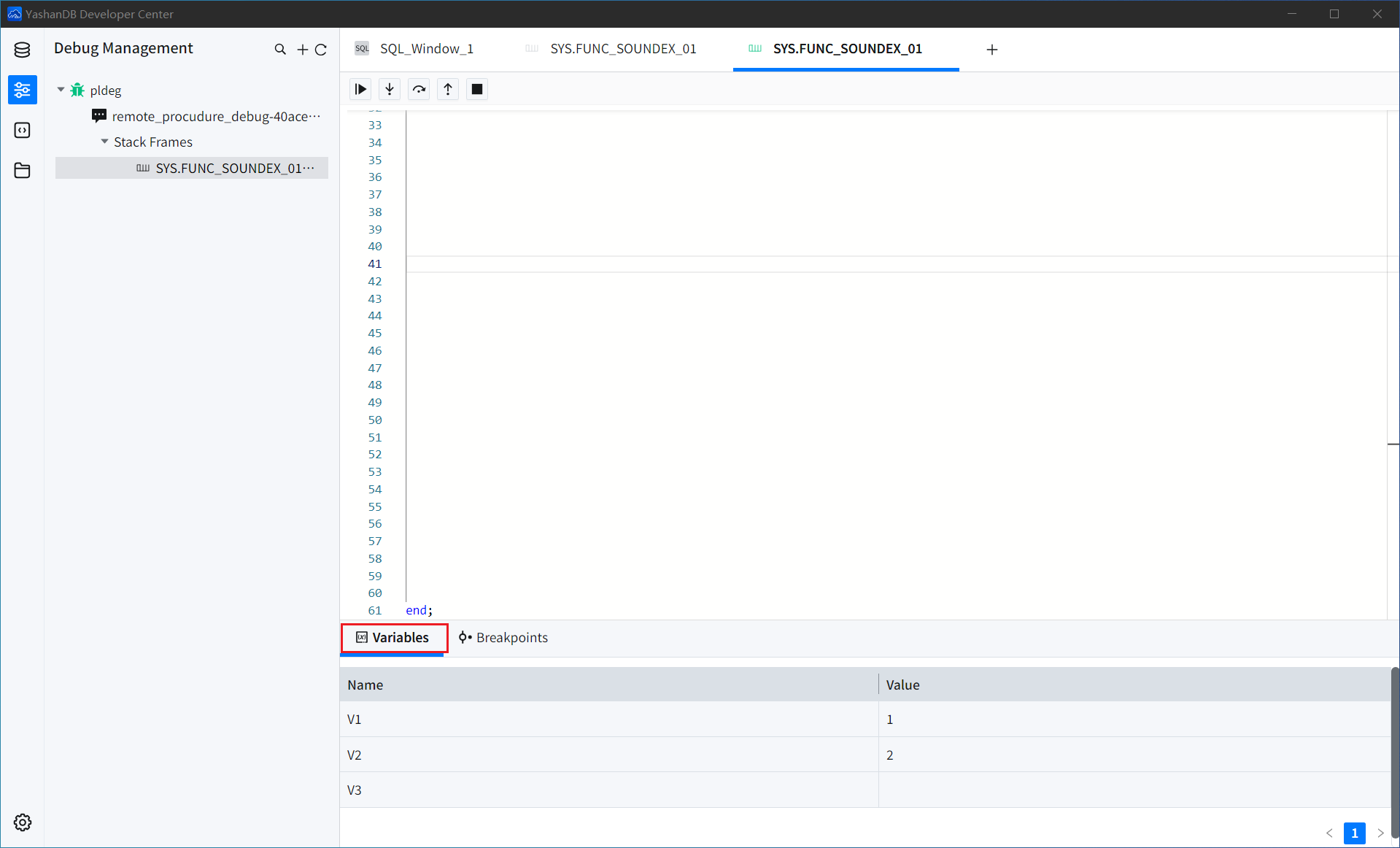Screen dimensions: 1400x848
Task: Step over the current statement
Action: [419, 89]
